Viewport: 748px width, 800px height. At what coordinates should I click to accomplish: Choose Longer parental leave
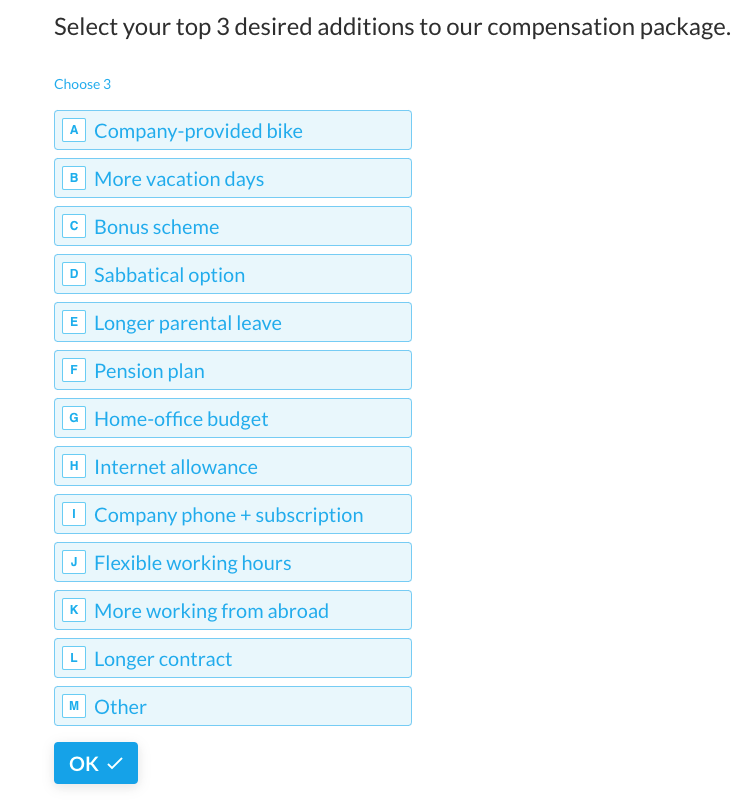[232, 323]
